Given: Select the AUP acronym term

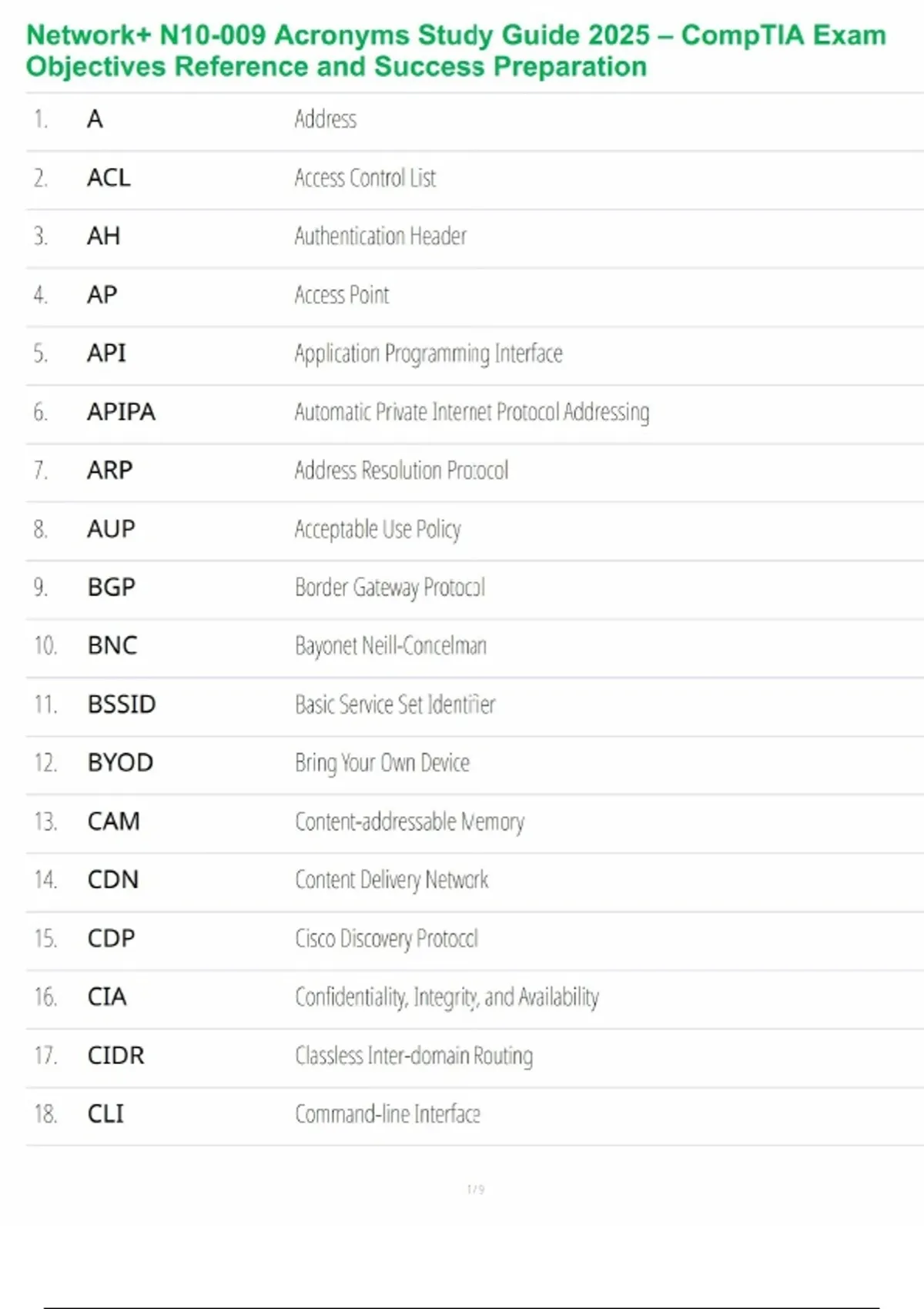Looking at the screenshot, I should (111, 529).
